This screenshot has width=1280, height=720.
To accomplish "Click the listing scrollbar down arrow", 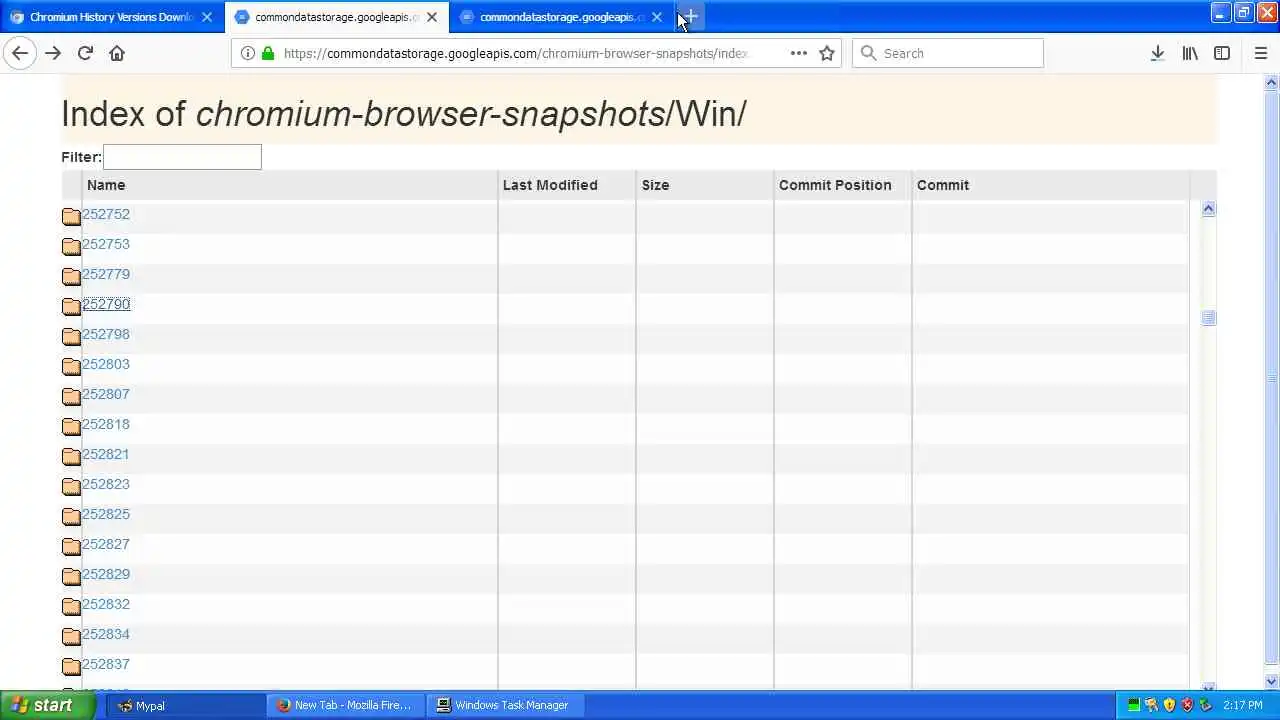I will pyautogui.click(x=1208, y=687).
